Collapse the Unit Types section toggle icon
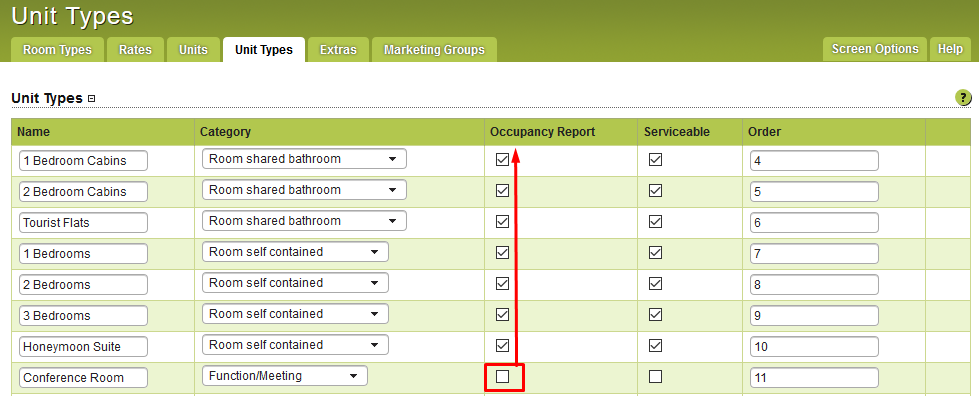This screenshot has height=396, width=979. tap(92, 99)
